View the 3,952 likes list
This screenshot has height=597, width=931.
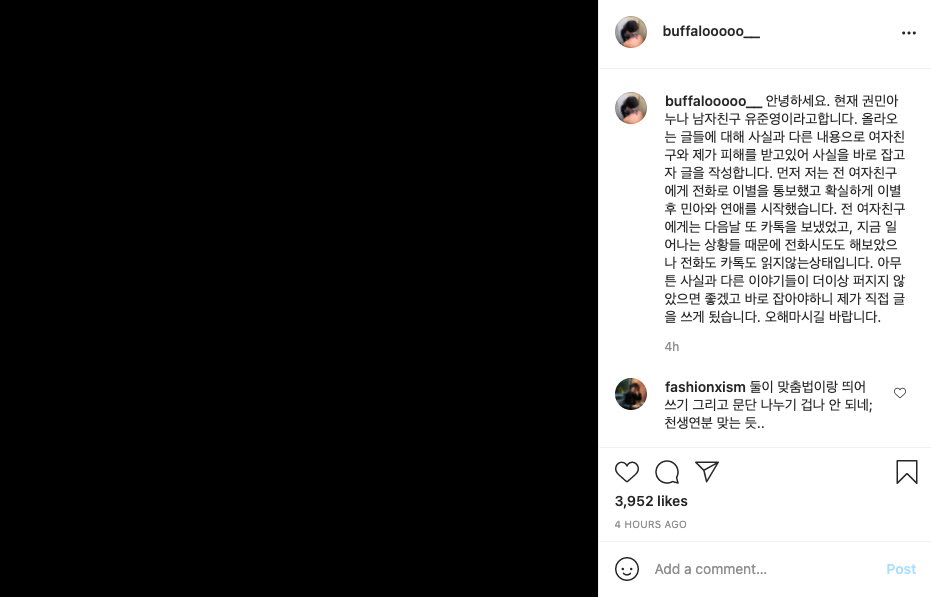pyautogui.click(x=651, y=501)
